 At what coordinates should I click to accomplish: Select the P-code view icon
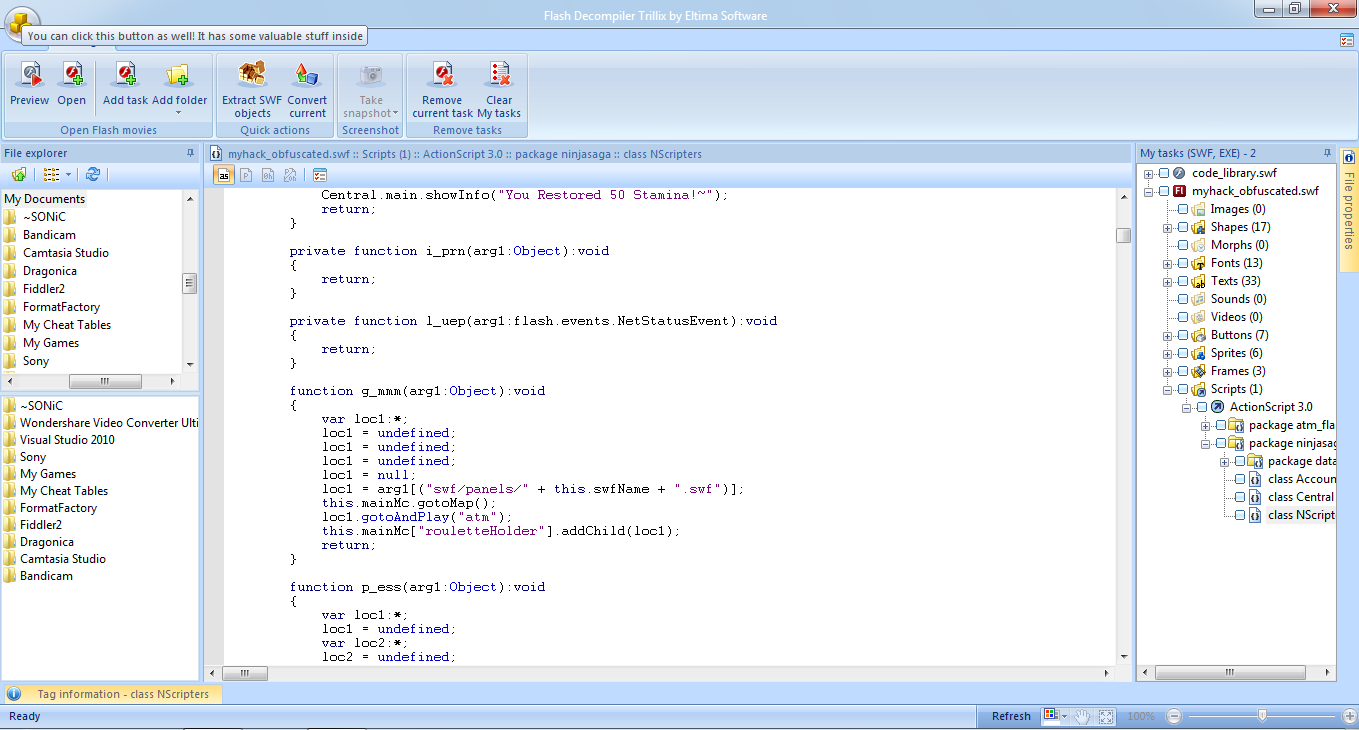[246, 175]
